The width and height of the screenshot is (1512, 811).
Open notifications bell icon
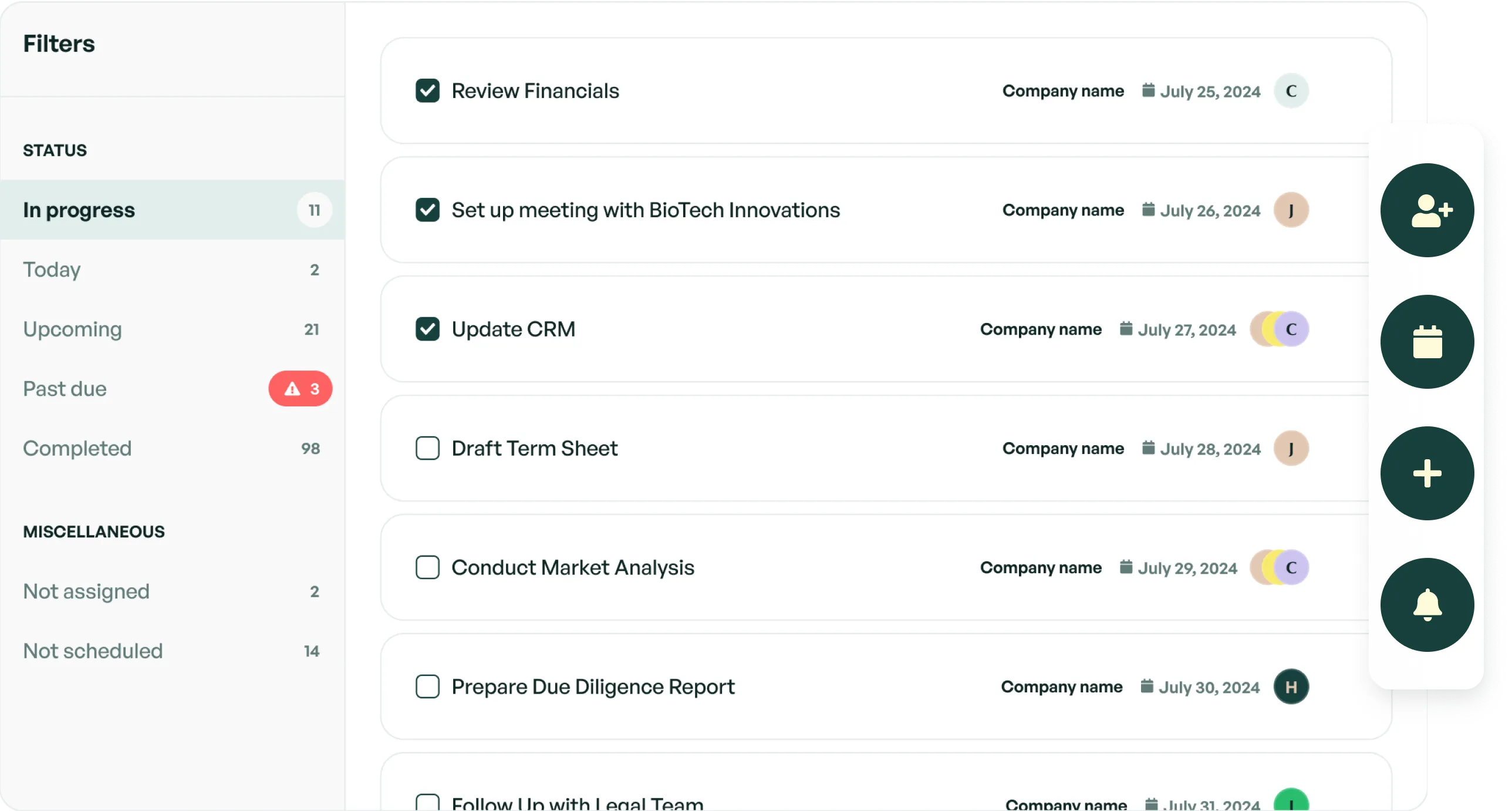[x=1427, y=605]
